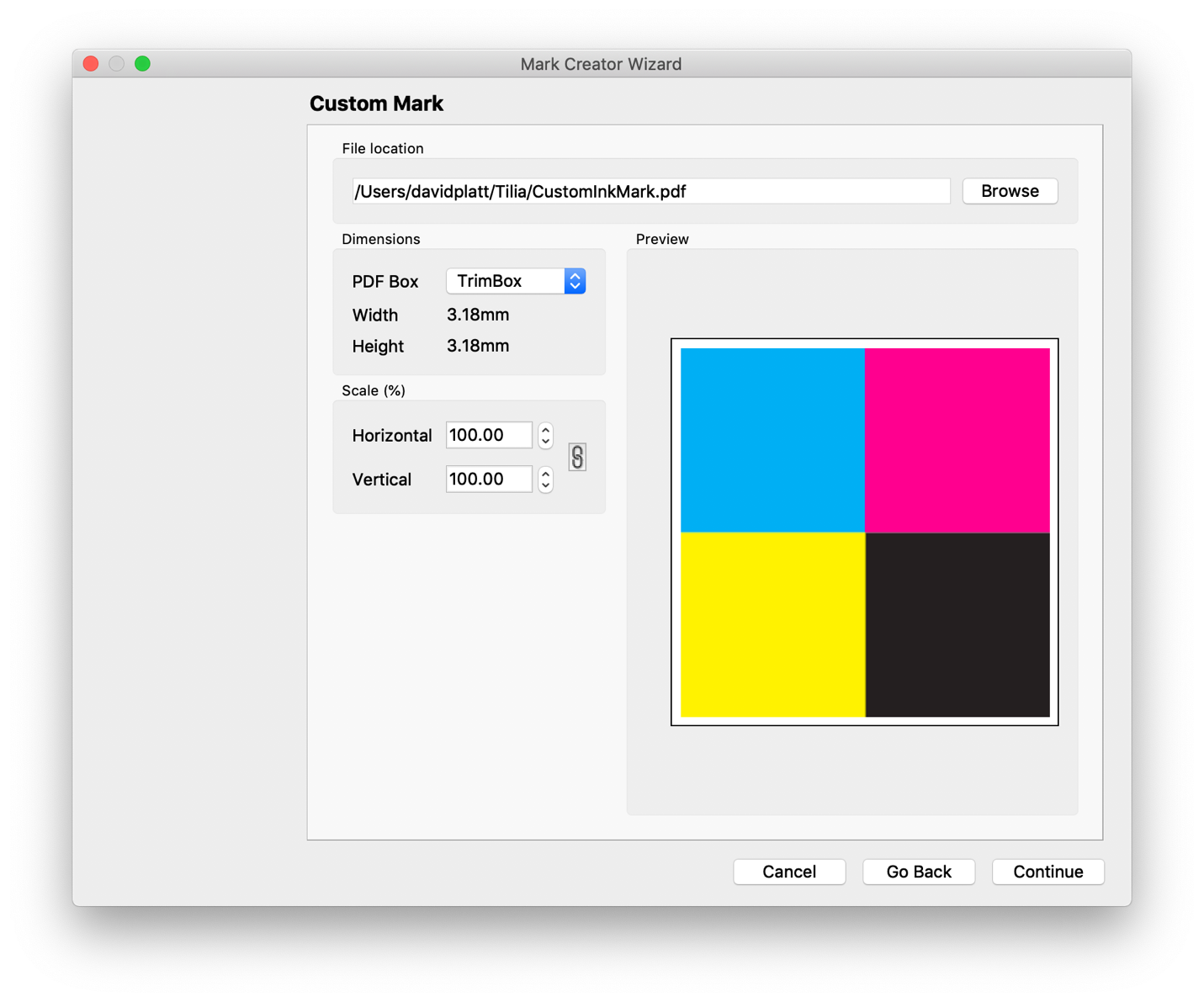Click Browse to choose a different PDF file
The image size is (1204, 1002).
pyautogui.click(x=1009, y=191)
